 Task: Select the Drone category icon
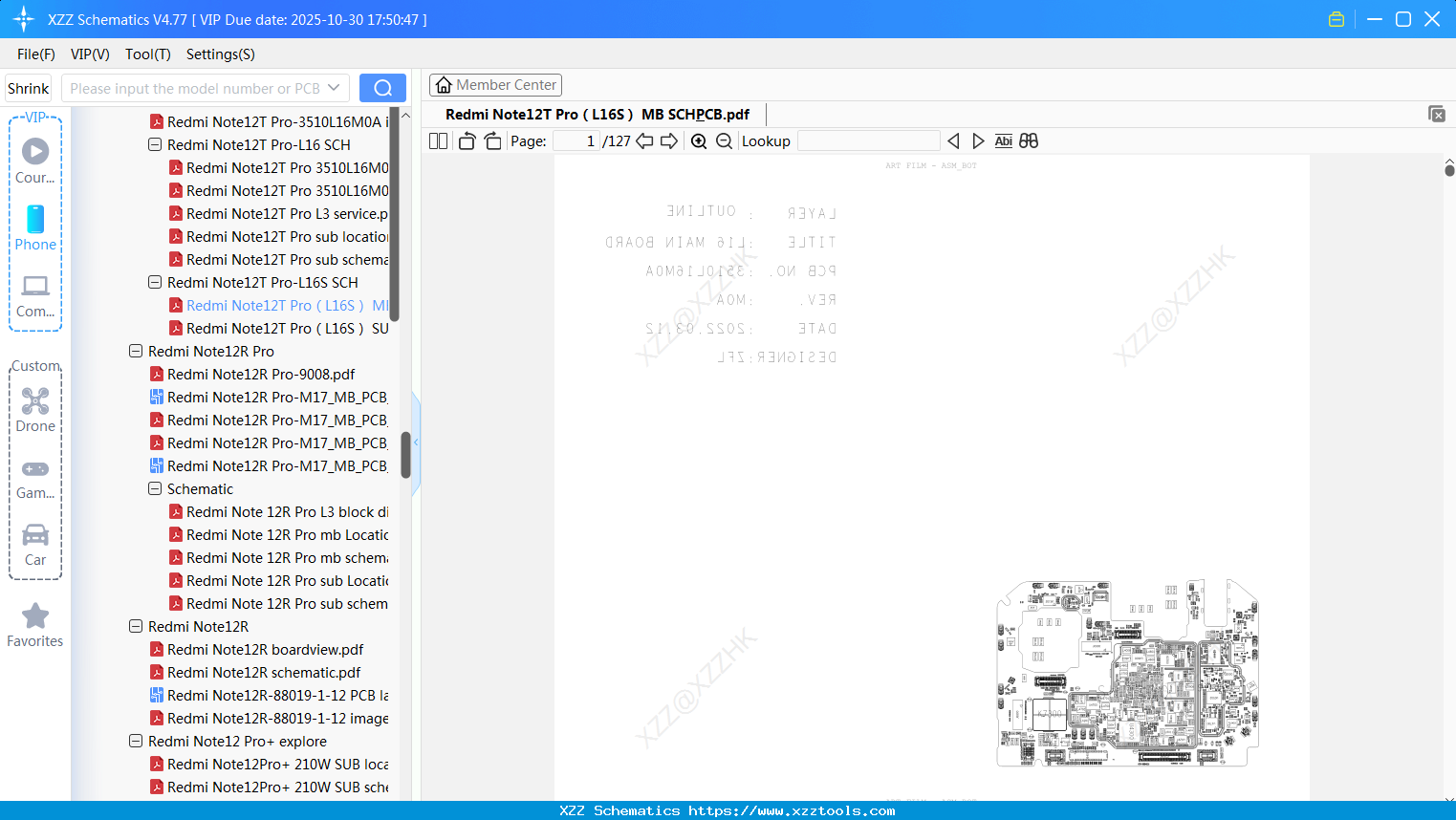tap(35, 410)
